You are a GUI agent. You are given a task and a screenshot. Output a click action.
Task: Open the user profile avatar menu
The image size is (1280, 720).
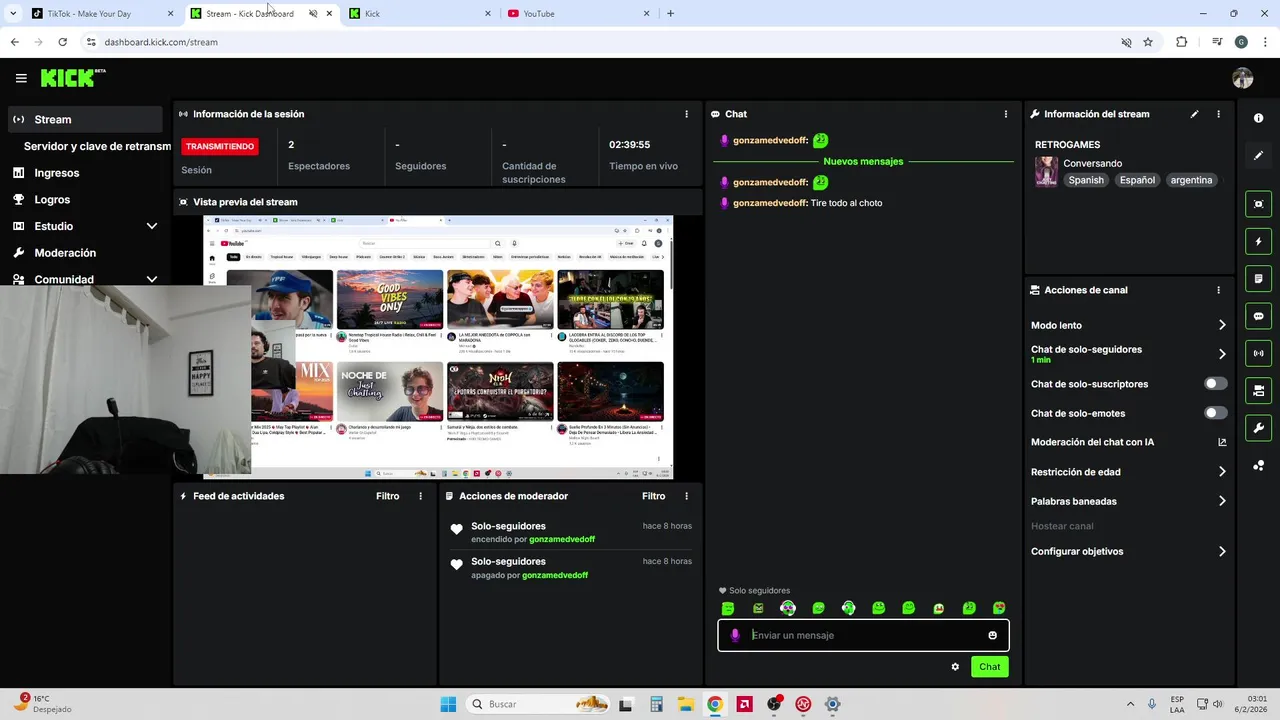(x=1243, y=78)
